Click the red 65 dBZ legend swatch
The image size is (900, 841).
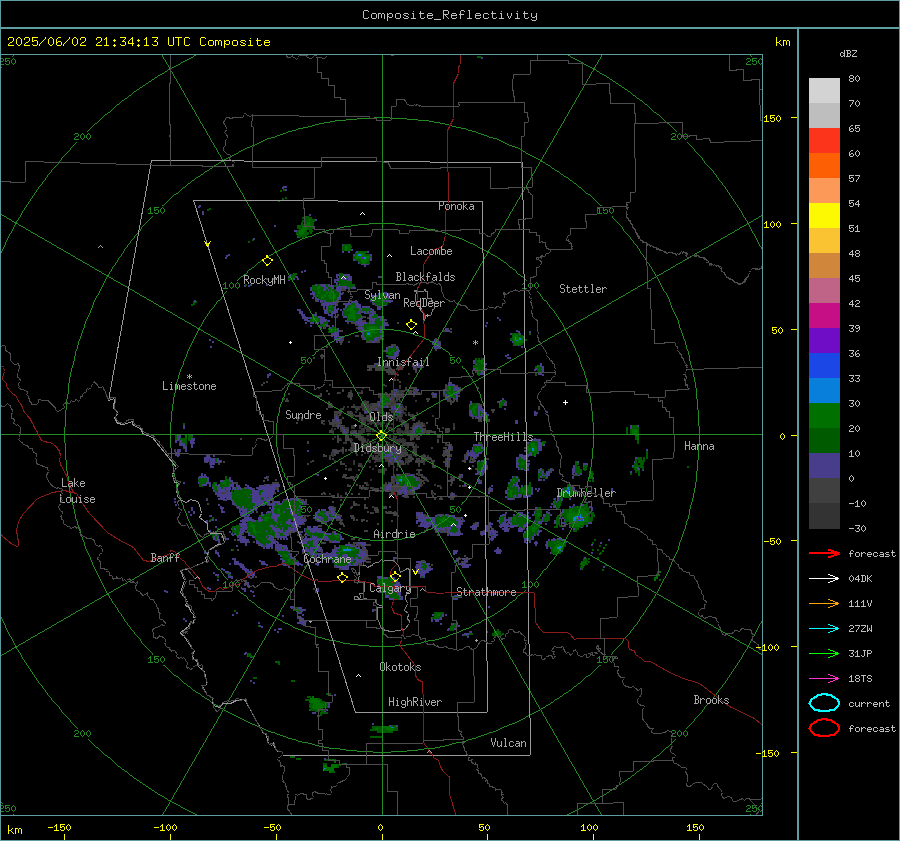tap(824, 141)
